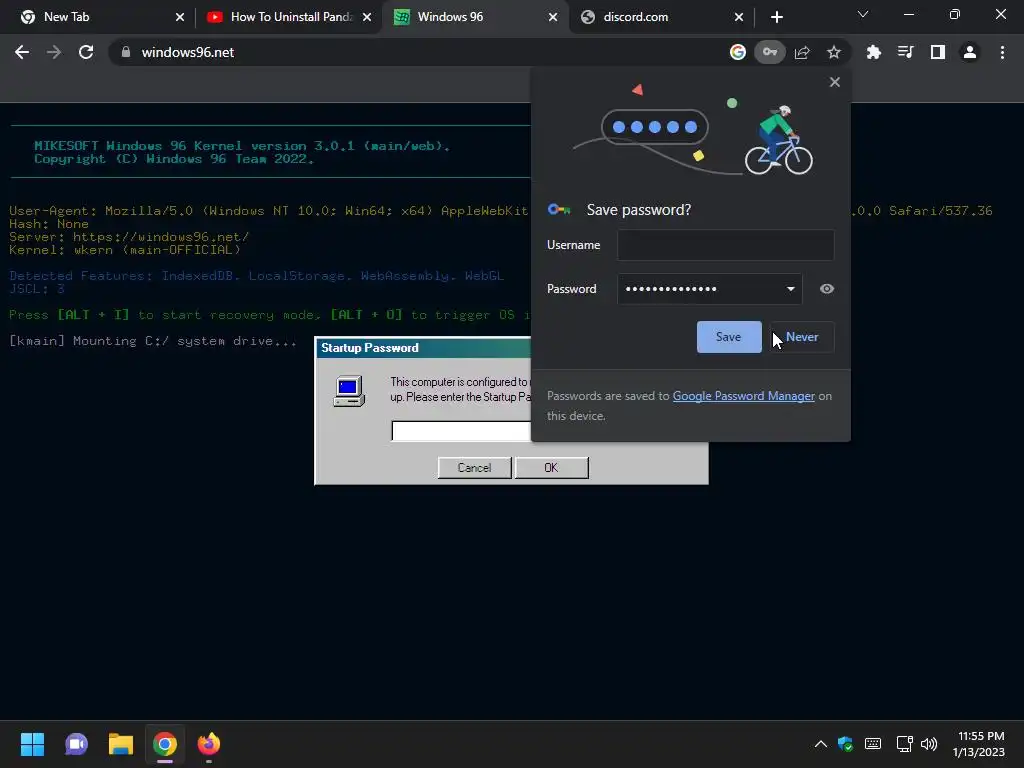Click the Startup Password title bar

coord(423,348)
